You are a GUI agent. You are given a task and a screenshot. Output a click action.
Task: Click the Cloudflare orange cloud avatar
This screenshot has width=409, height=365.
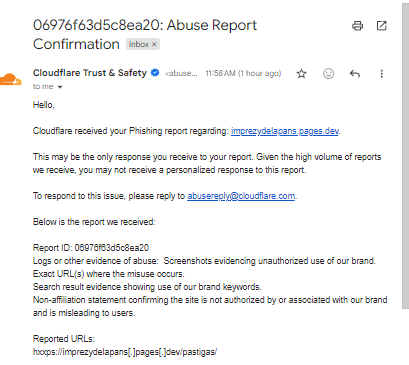pos(11,80)
